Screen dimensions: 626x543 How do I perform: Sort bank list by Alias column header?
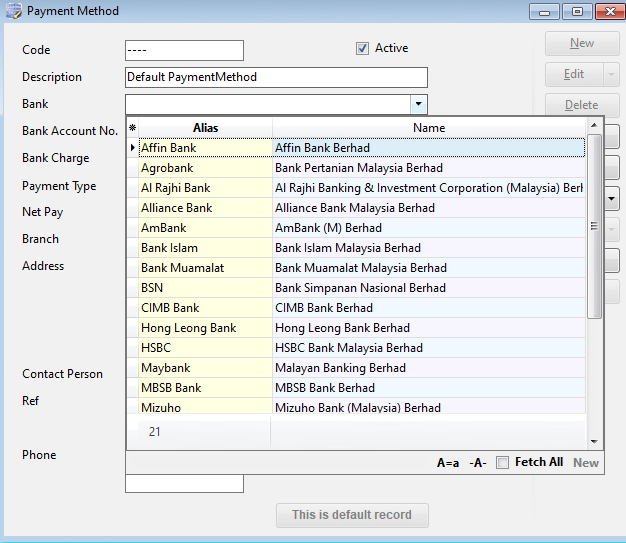click(205, 128)
